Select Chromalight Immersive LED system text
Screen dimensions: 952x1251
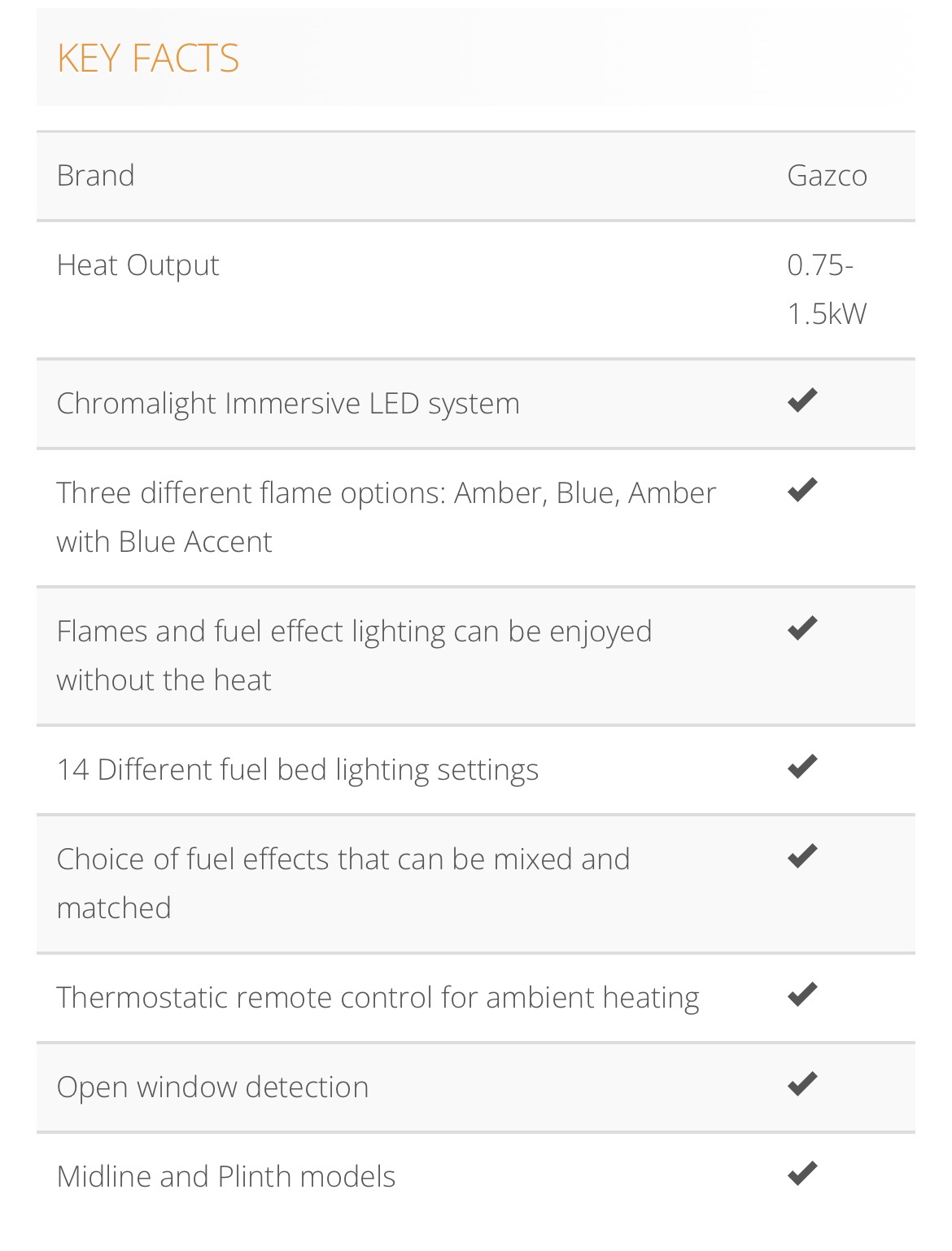[288, 405]
